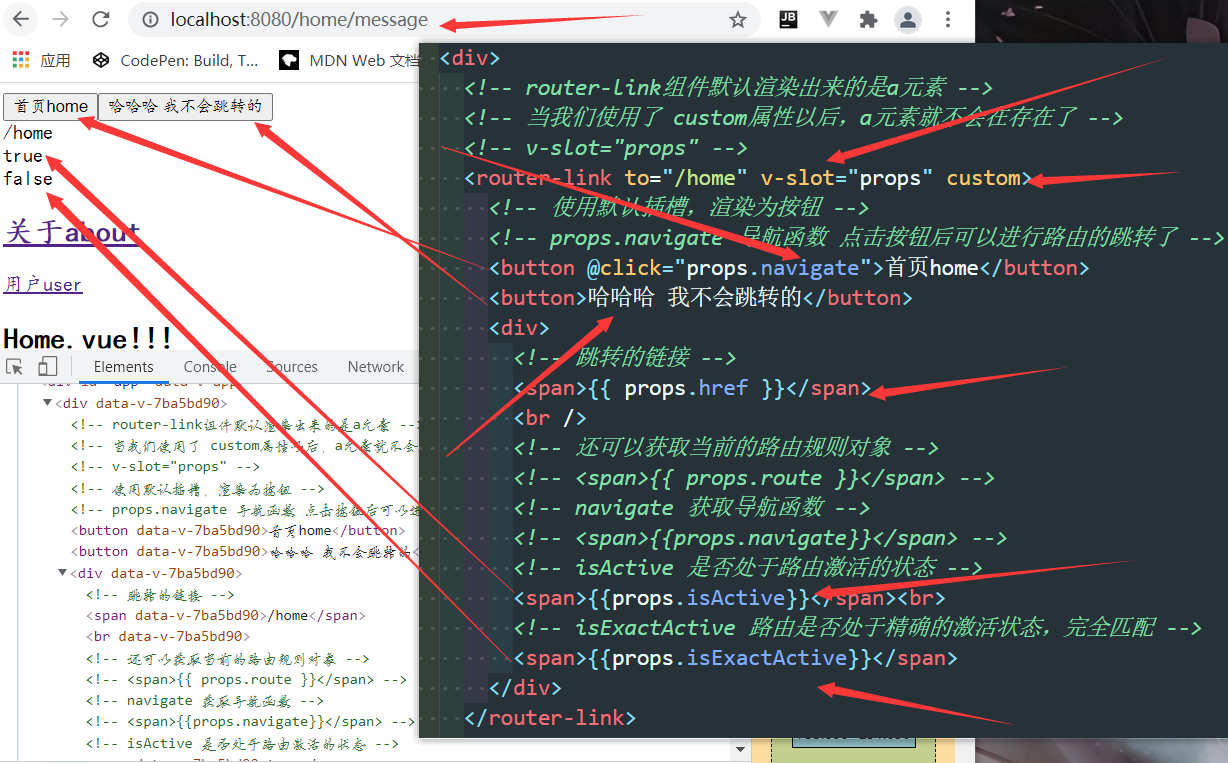Image resolution: width=1228 pixels, height=763 pixels.
Task: Click the Home.vue!!! heading
Action: [88, 338]
